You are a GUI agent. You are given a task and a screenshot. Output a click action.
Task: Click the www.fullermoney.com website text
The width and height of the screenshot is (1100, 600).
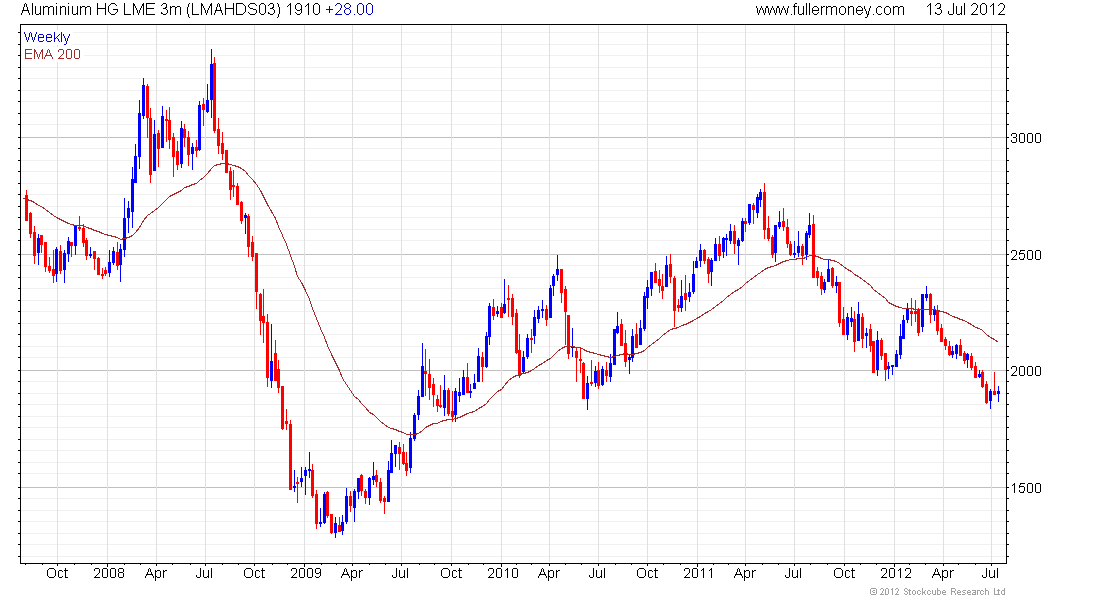pyautogui.click(x=830, y=10)
